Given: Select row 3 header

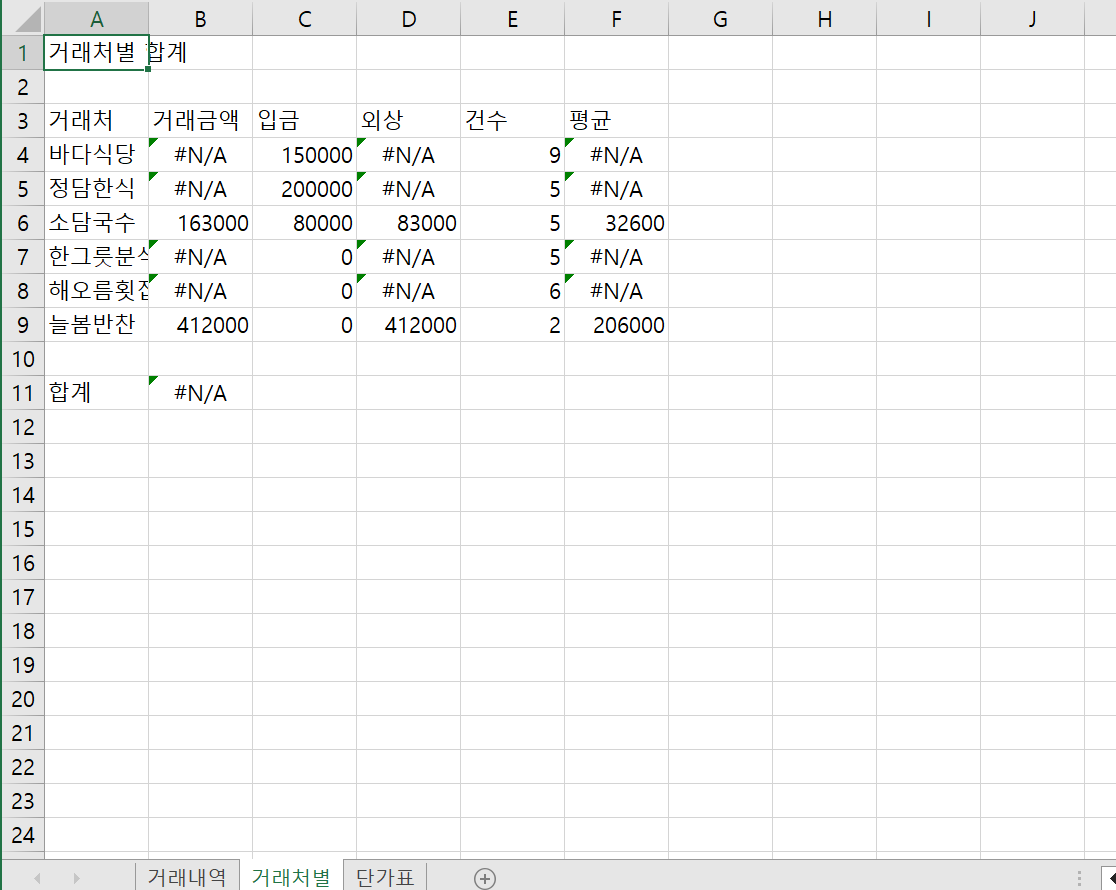Looking at the screenshot, I should click(x=23, y=120).
